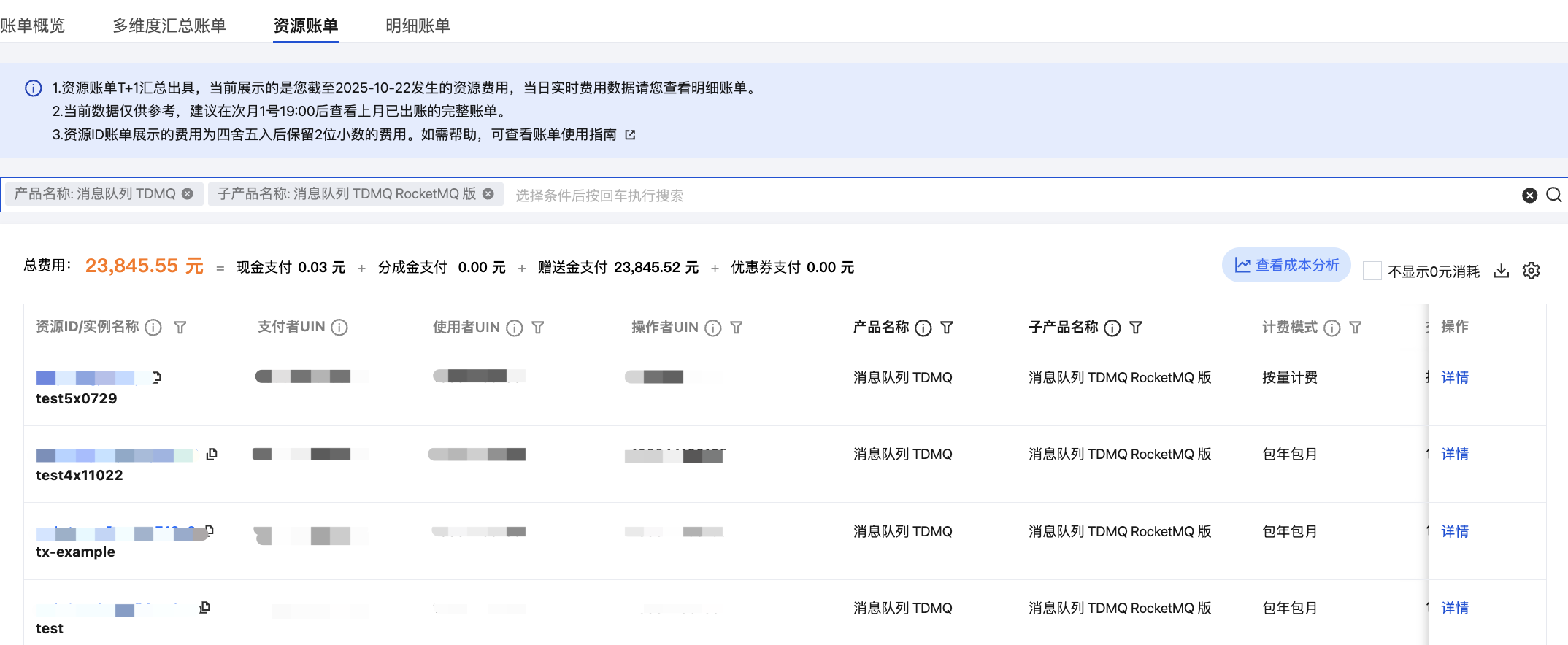This screenshot has height=645, width=1568.
Task: Open the 产品名称 column filter
Action: click(947, 328)
